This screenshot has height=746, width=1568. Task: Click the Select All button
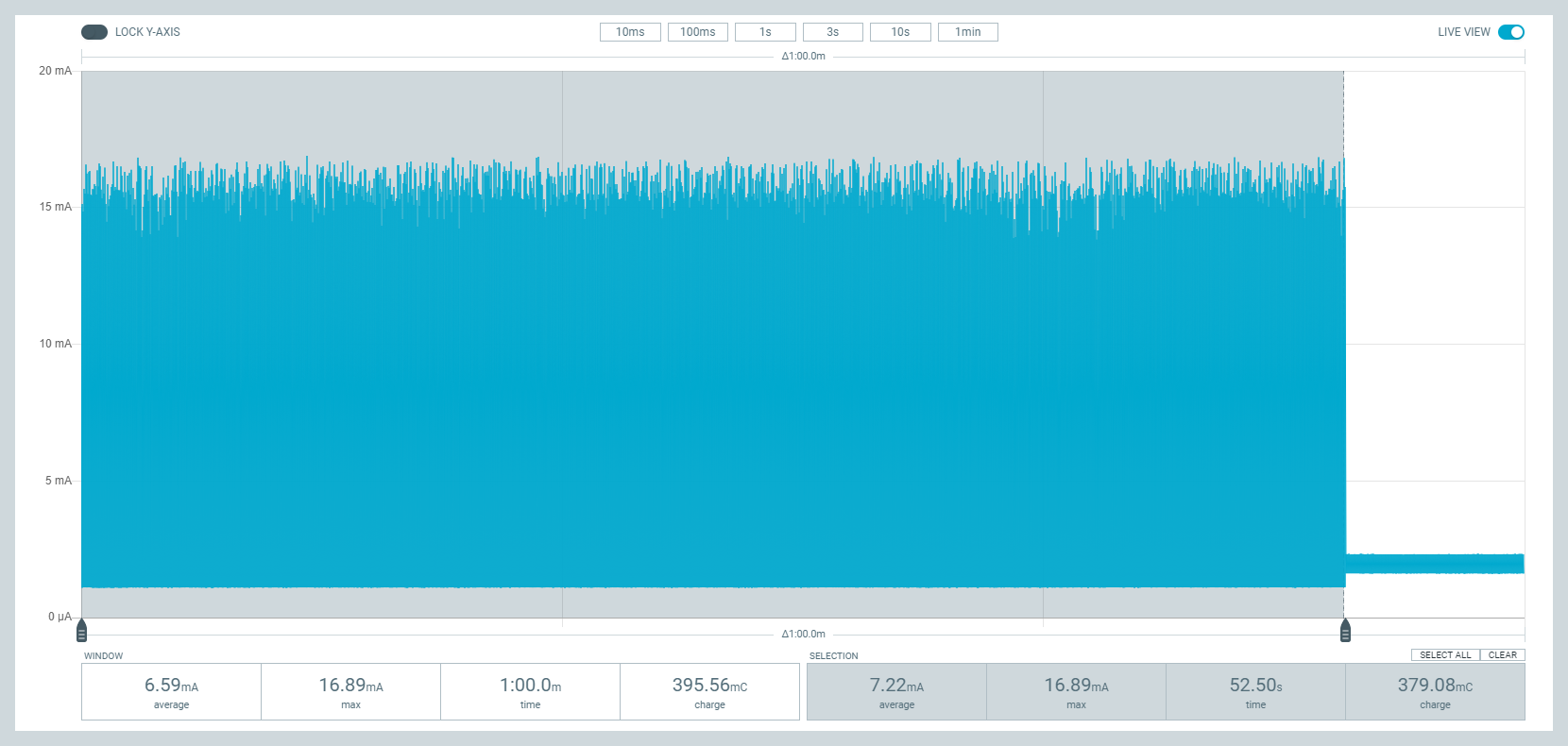[x=1445, y=655]
